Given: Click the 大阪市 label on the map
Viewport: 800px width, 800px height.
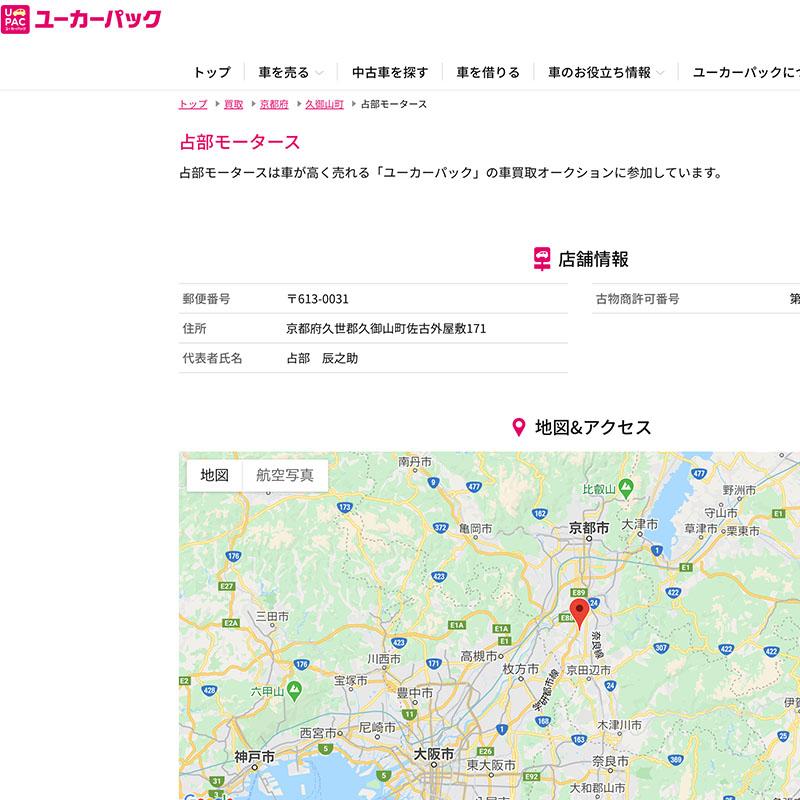Looking at the screenshot, I should 434,754.
